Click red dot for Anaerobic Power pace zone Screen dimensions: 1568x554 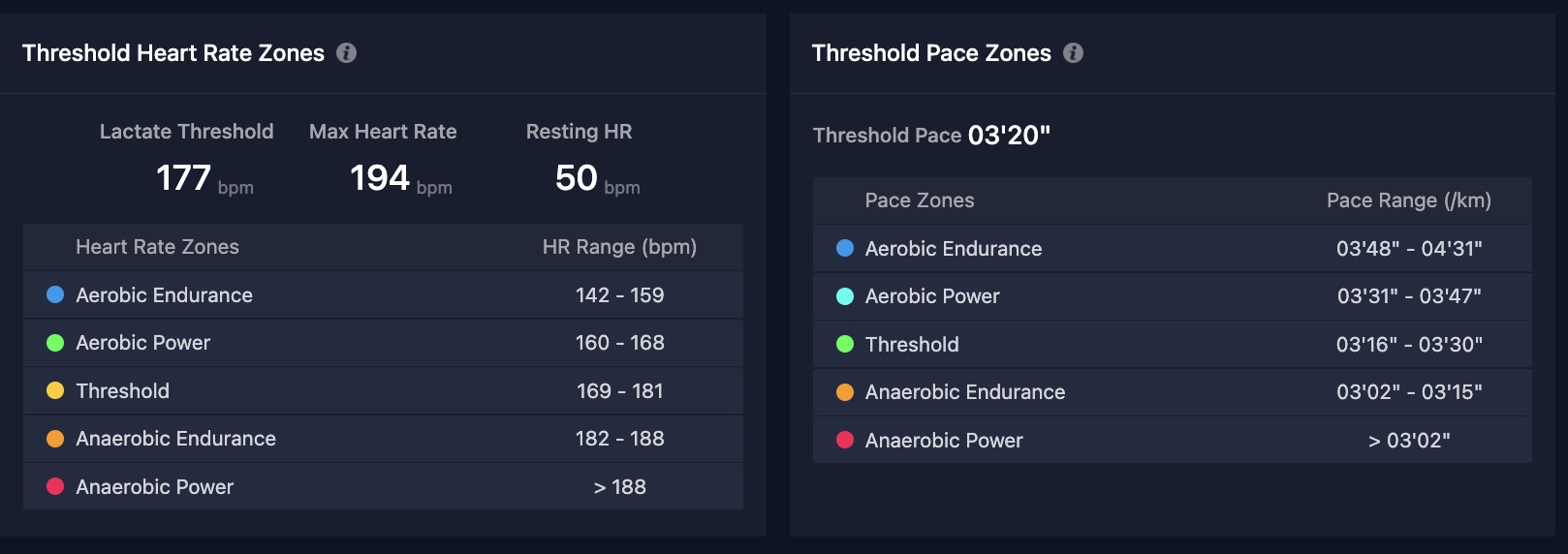click(845, 440)
